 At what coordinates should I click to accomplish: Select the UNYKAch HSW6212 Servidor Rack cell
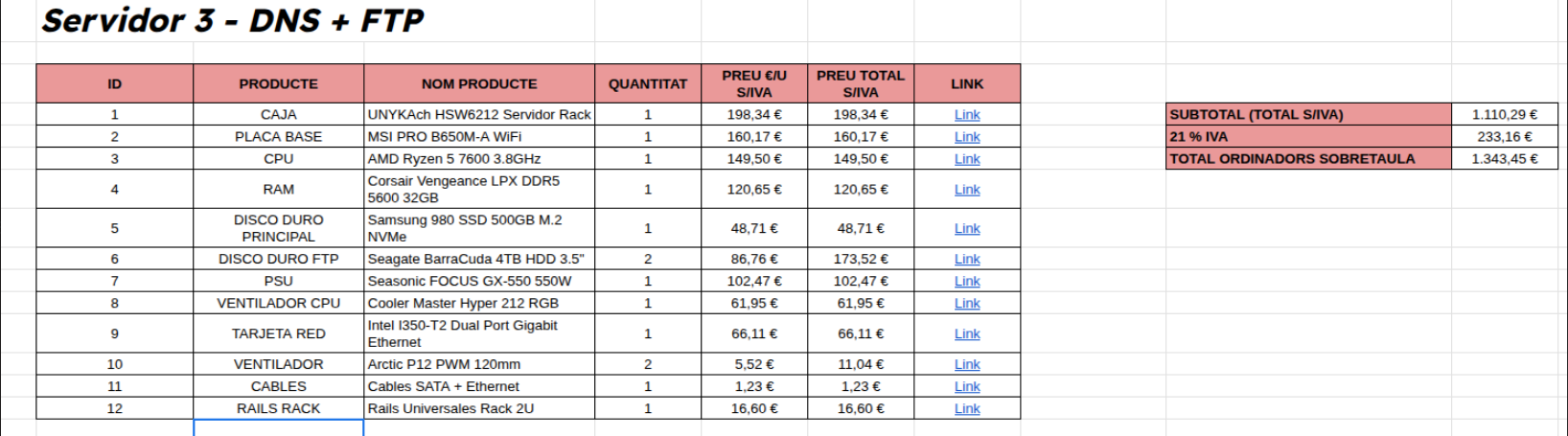click(x=479, y=115)
